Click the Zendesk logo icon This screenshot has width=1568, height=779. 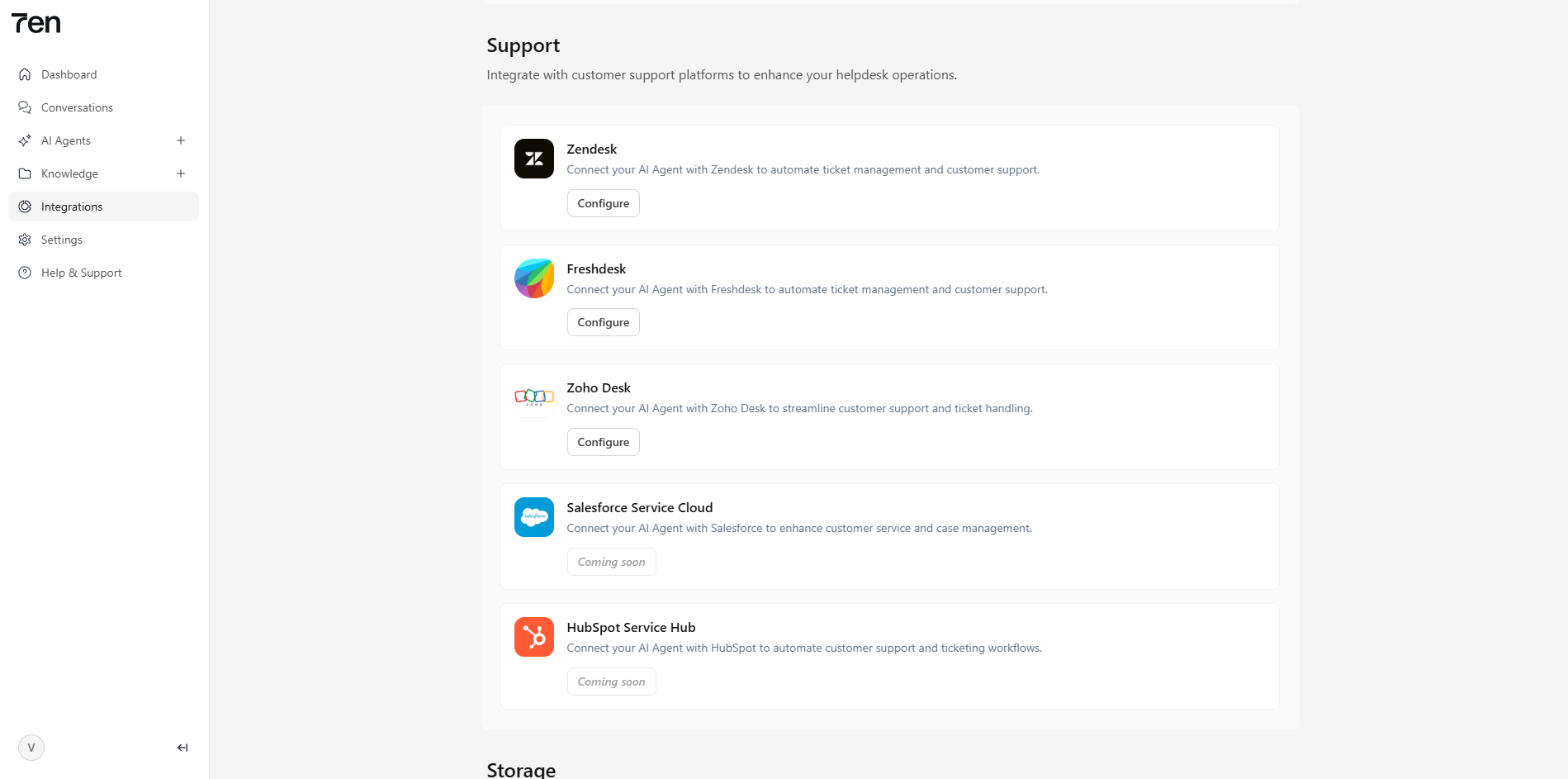tap(533, 159)
